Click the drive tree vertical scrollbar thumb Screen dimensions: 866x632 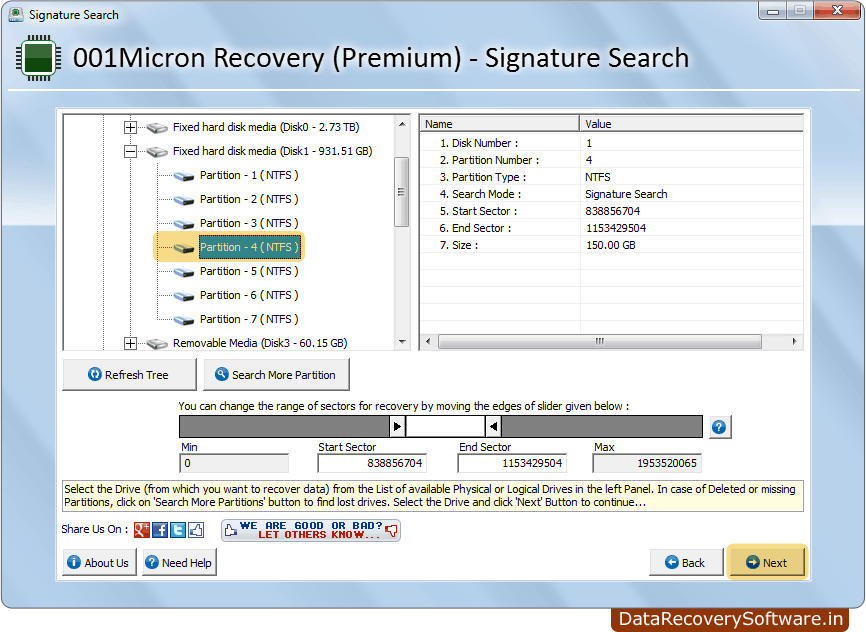[402, 192]
